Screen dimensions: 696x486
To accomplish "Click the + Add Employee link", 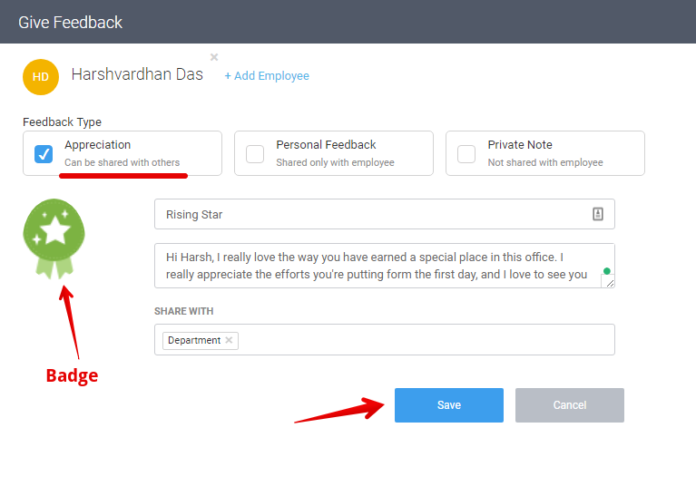I will 267,76.
